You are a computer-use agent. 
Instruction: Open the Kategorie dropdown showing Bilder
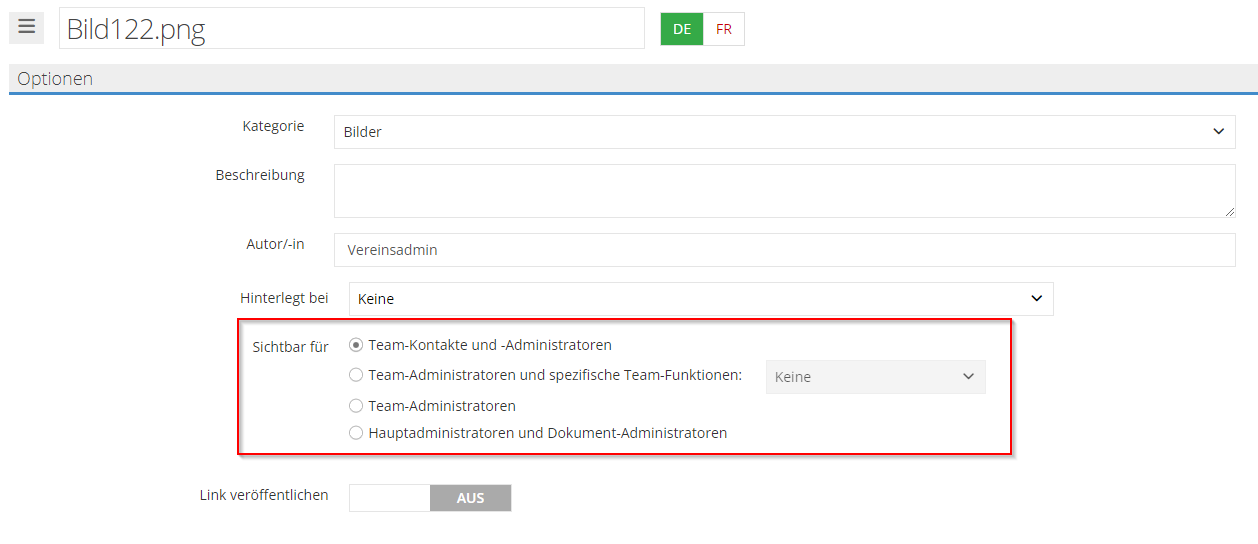[x=784, y=132]
